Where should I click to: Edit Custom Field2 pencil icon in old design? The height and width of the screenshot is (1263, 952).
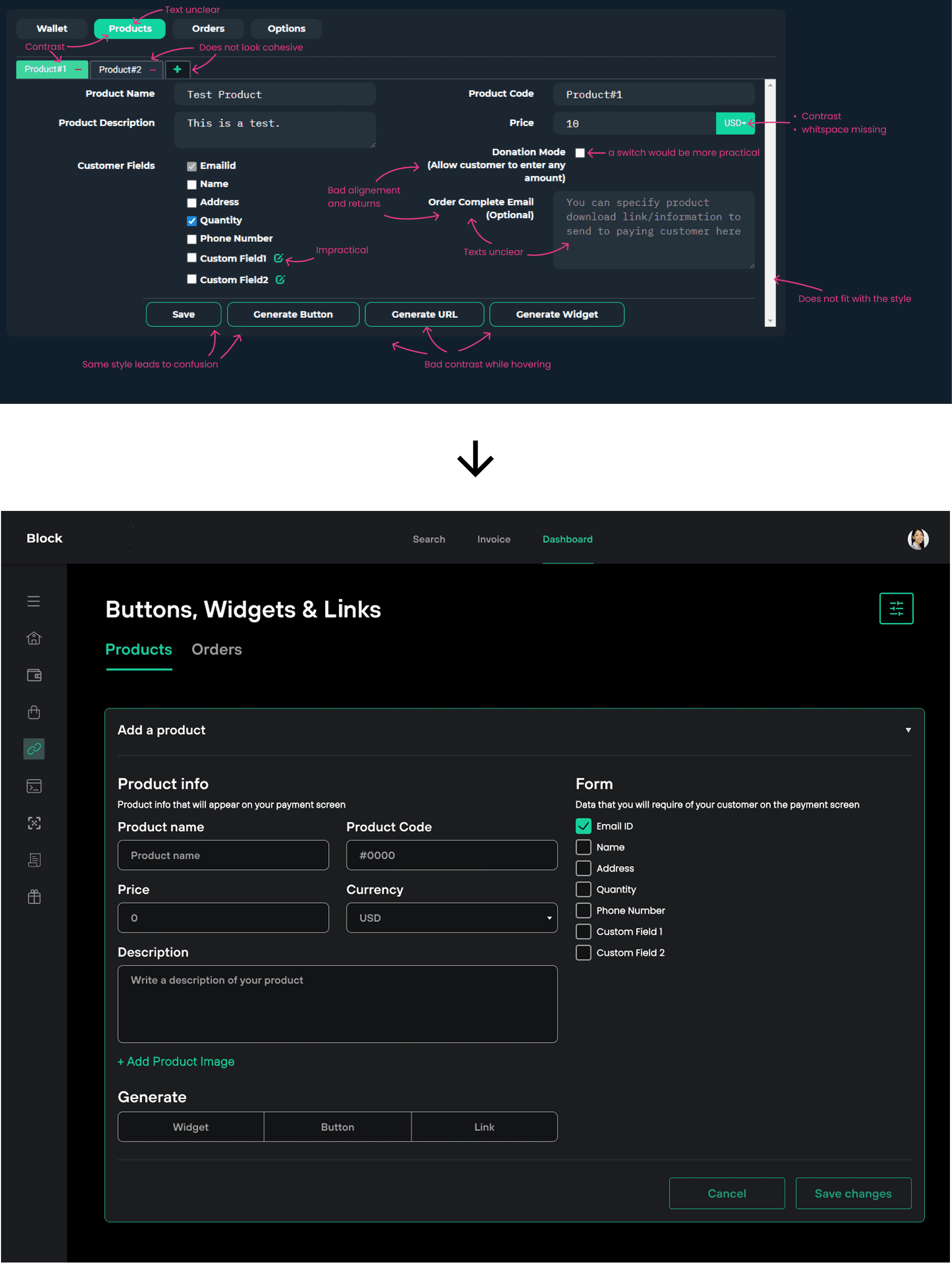280,280
